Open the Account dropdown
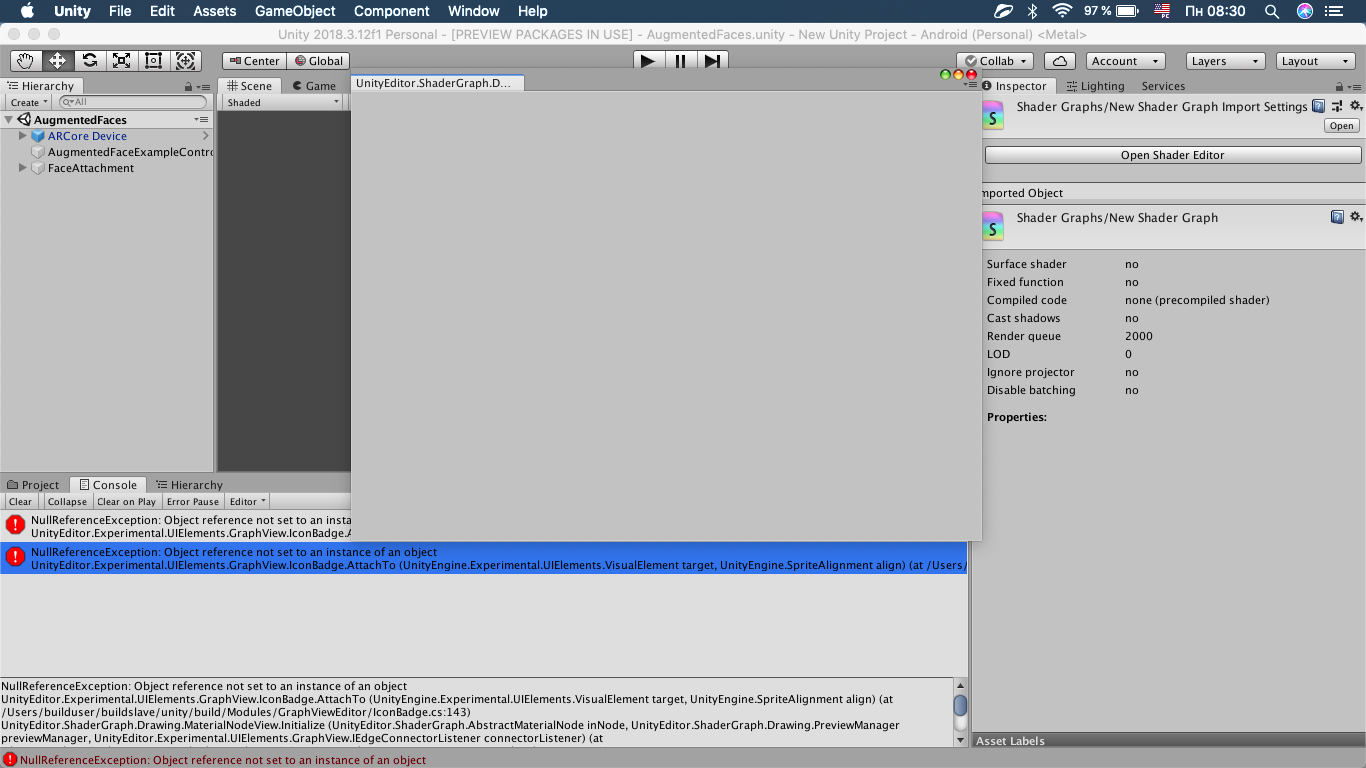Screen dimensions: 1366x768 tap(1125, 61)
